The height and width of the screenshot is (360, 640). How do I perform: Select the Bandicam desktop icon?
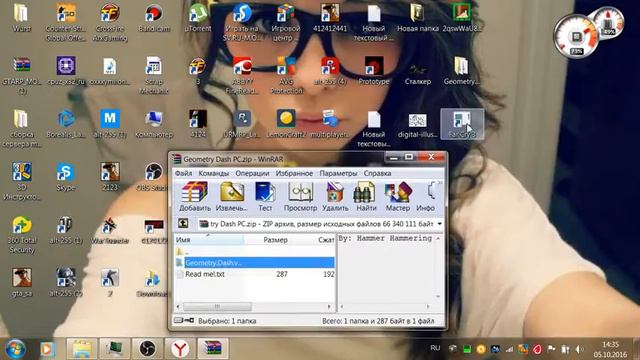[x=154, y=18]
